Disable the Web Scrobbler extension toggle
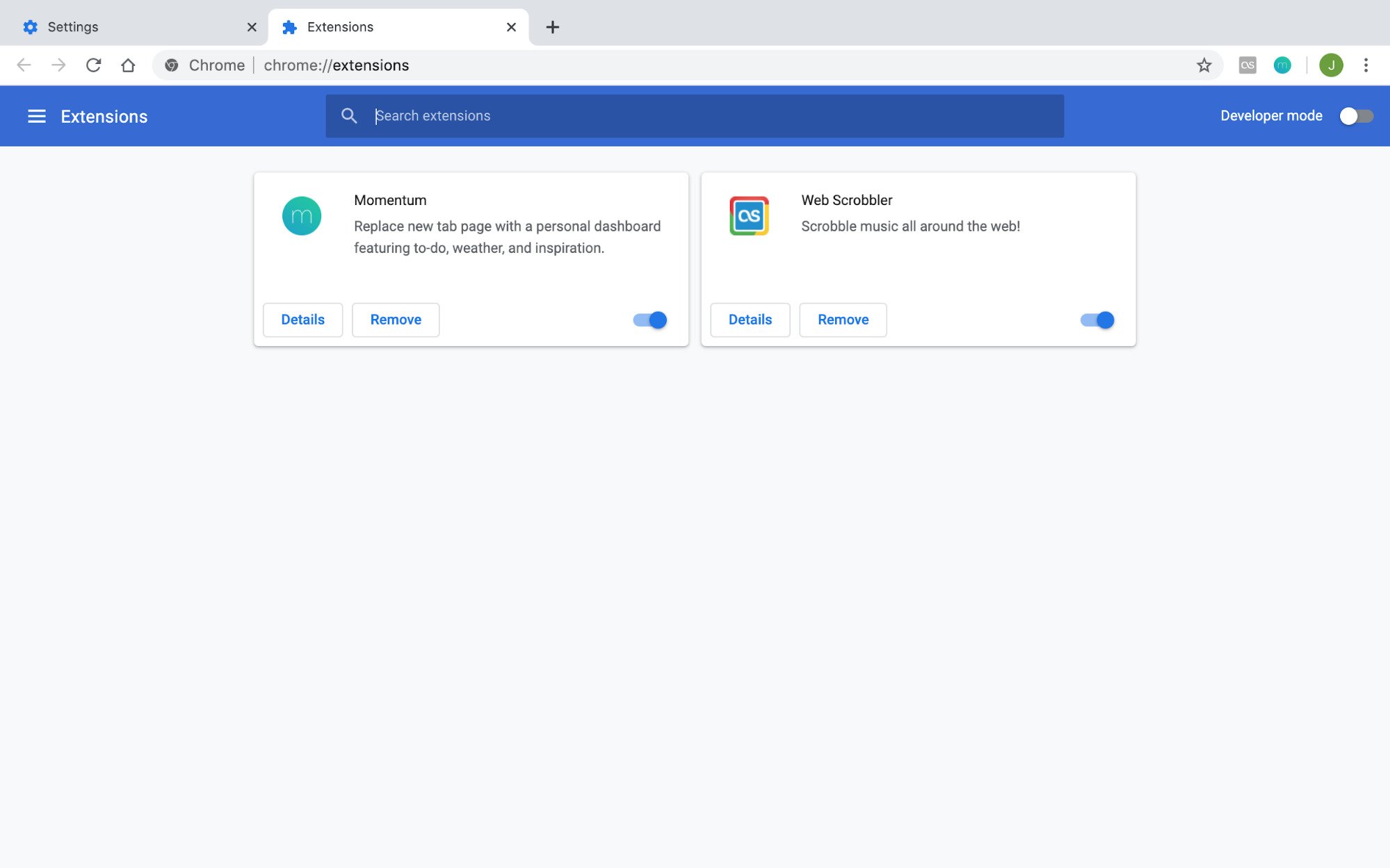The image size is (1390, 868). tap(1097, 320)
